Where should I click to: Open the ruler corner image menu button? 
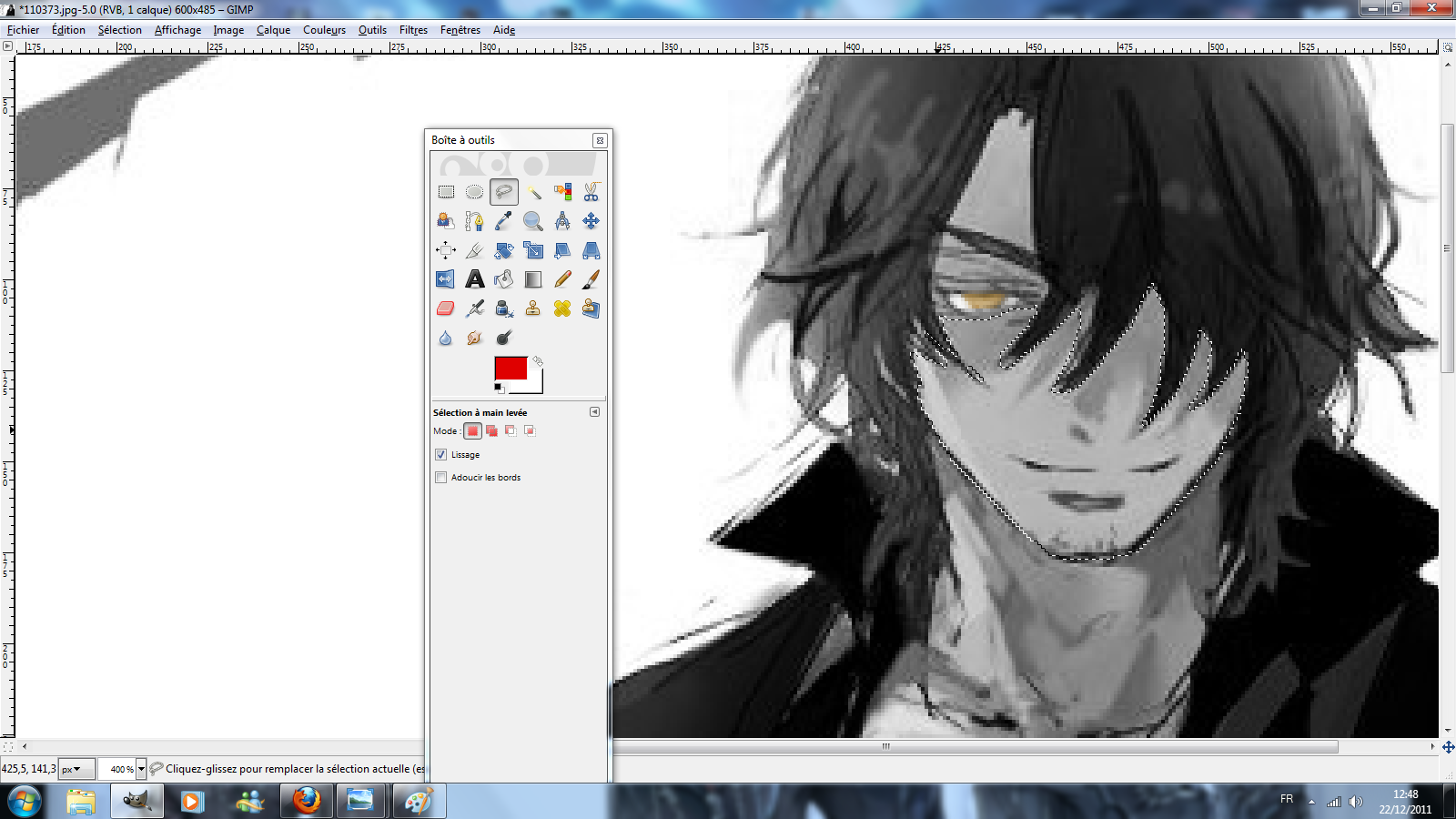pos(7,45)
